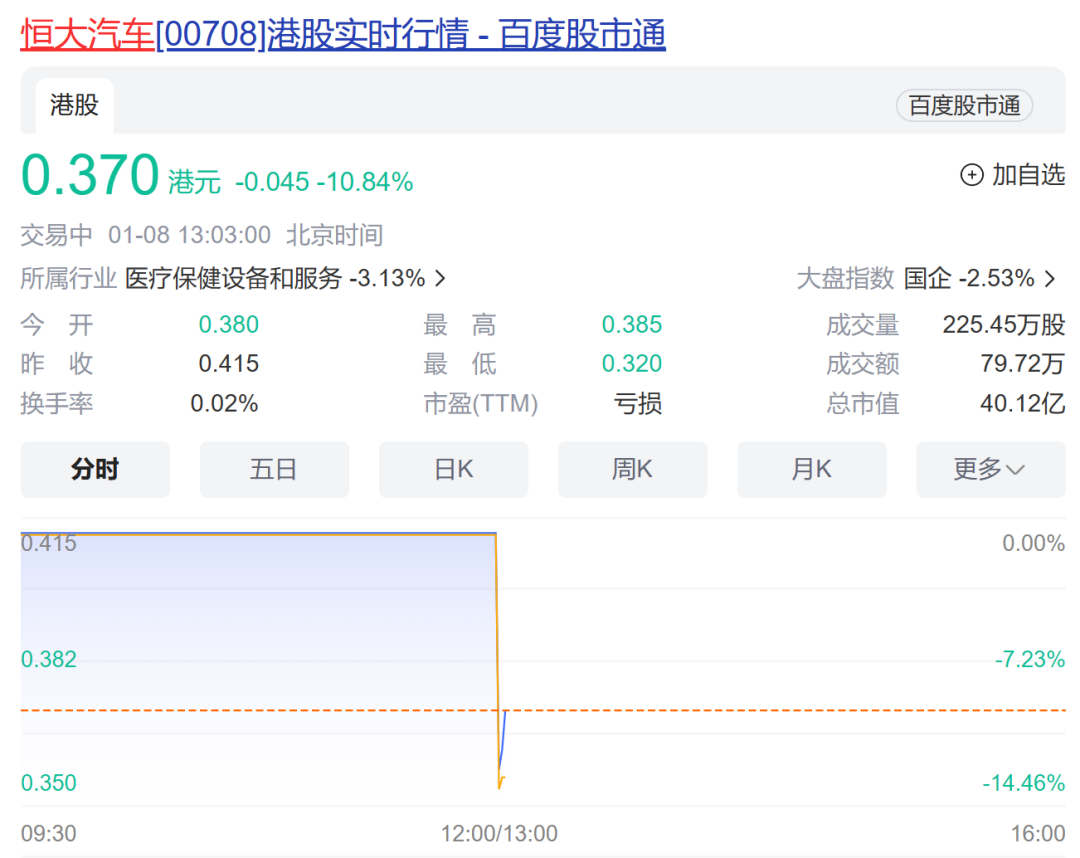Expand the chevron after 国企 -2.53%
Image resolution: width=1080 pixels, height=858 pixels.
[1050, 278]
